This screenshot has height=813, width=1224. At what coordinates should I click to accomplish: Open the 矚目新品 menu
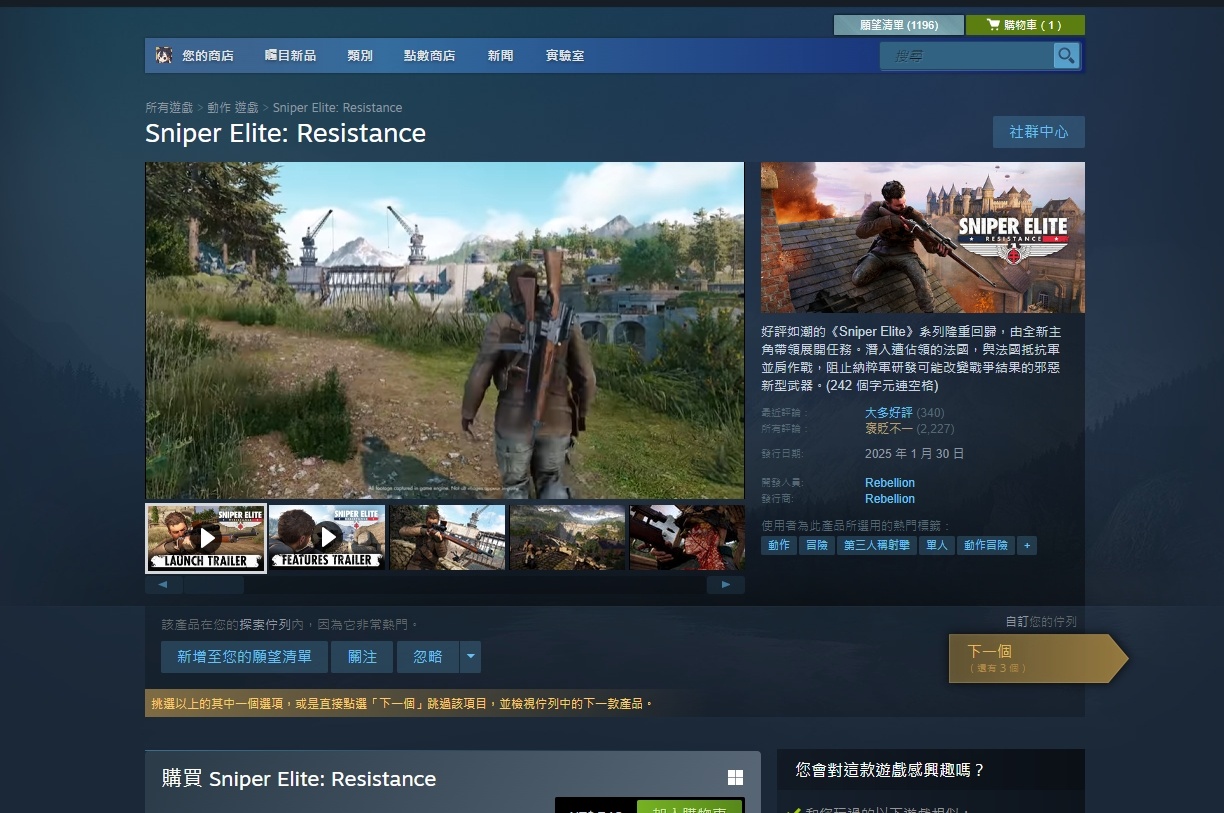[x=290, y=56]
